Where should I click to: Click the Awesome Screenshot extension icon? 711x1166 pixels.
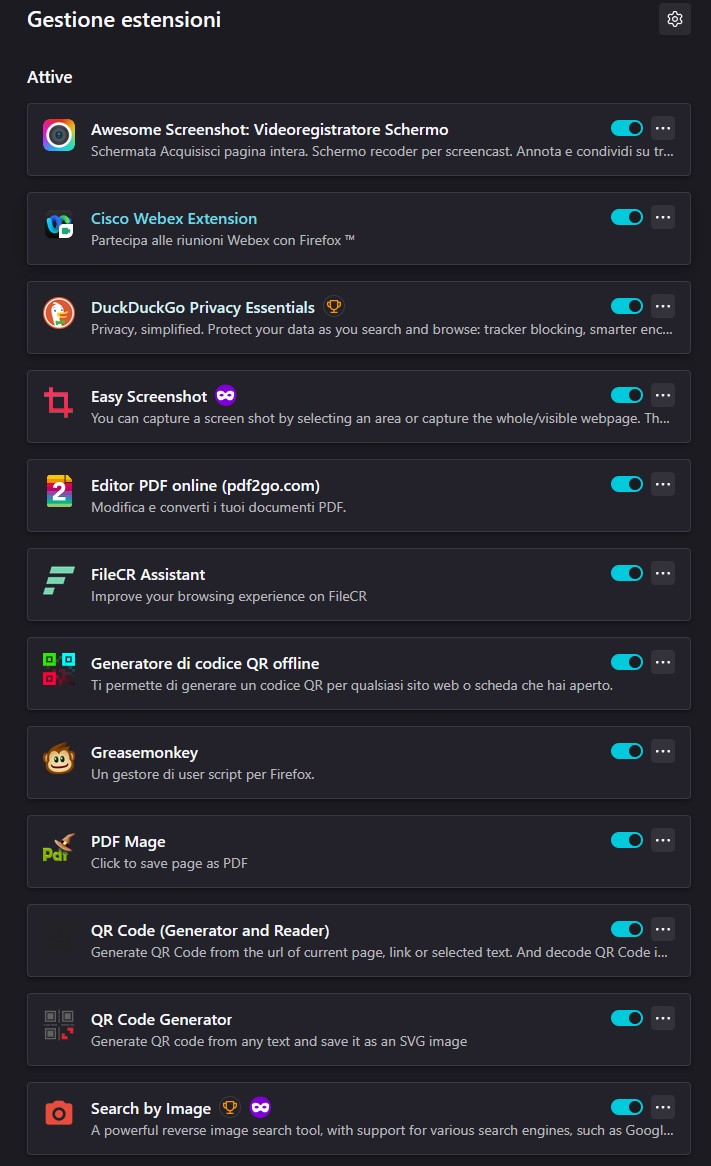59,135
